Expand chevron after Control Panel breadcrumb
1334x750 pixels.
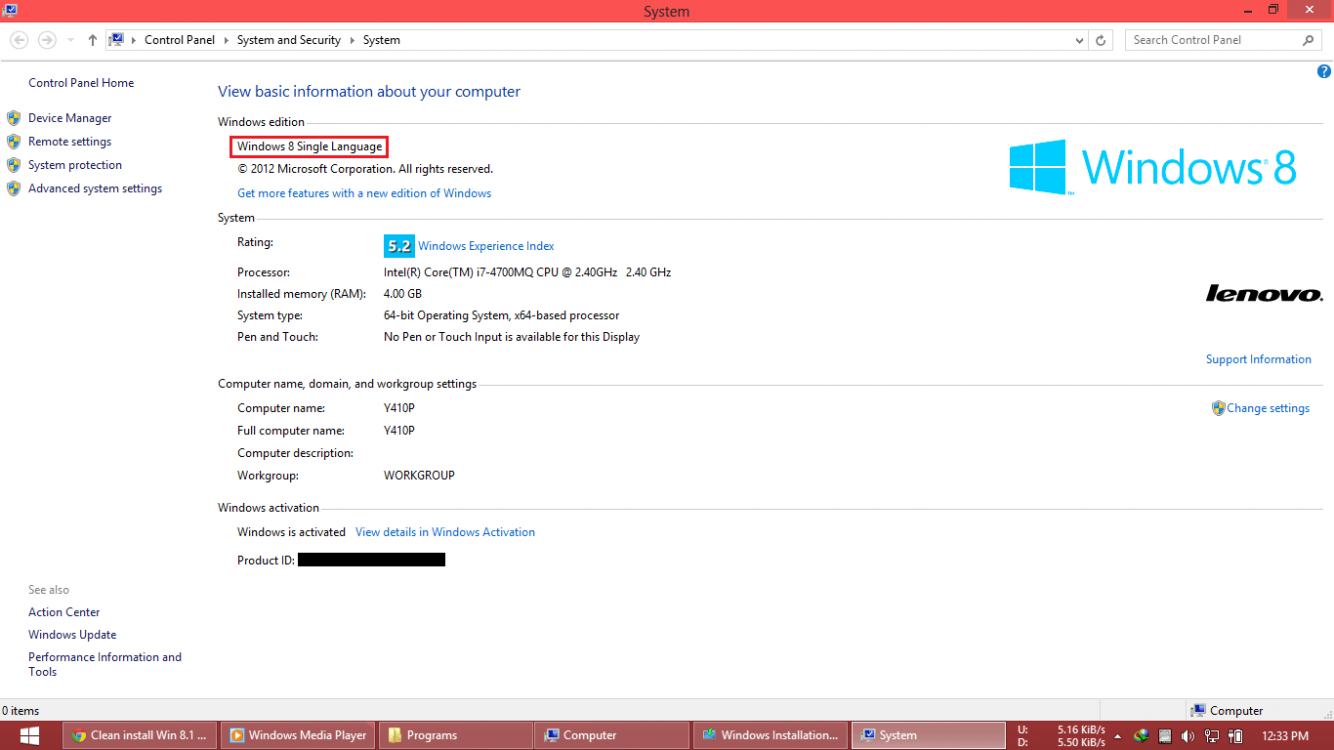click(x=226, y=40)
